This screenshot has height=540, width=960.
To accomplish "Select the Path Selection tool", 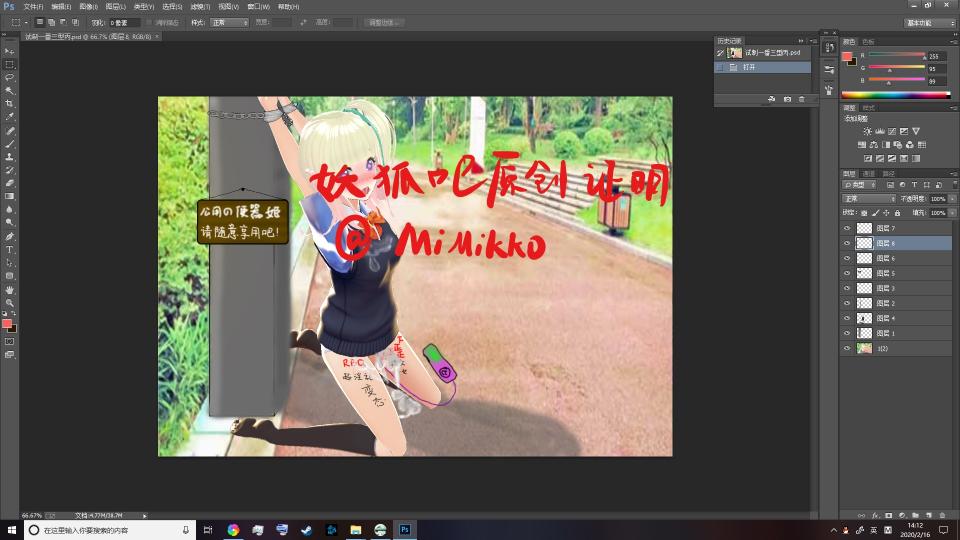I will (x=9, y=263).
